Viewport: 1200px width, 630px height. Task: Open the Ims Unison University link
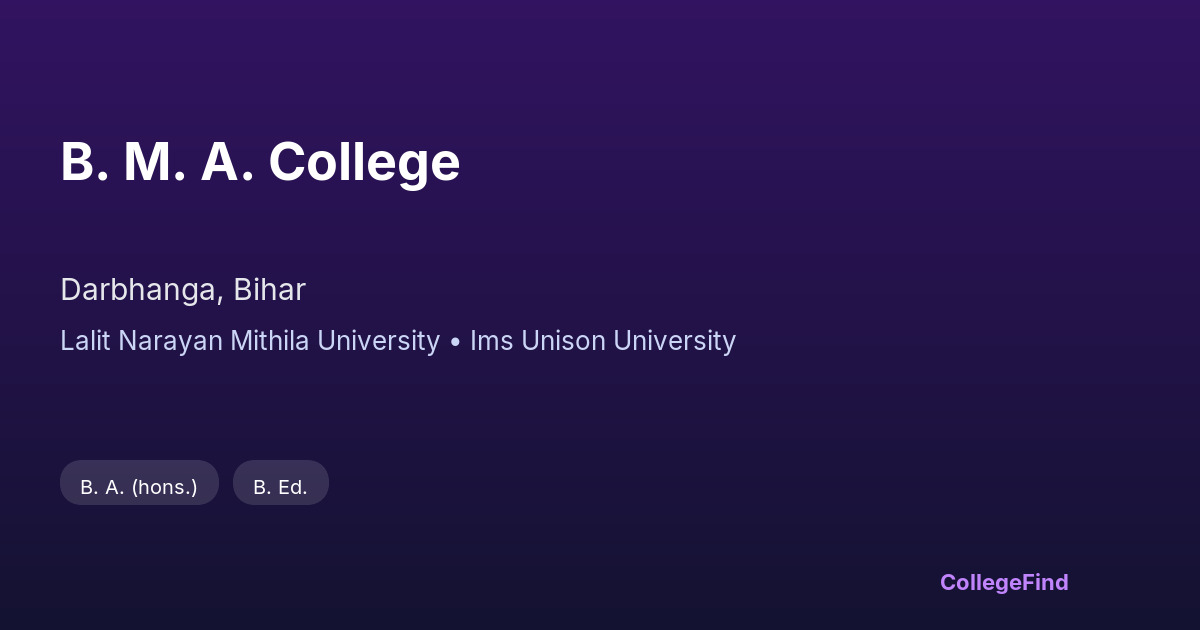pos(603,341)
